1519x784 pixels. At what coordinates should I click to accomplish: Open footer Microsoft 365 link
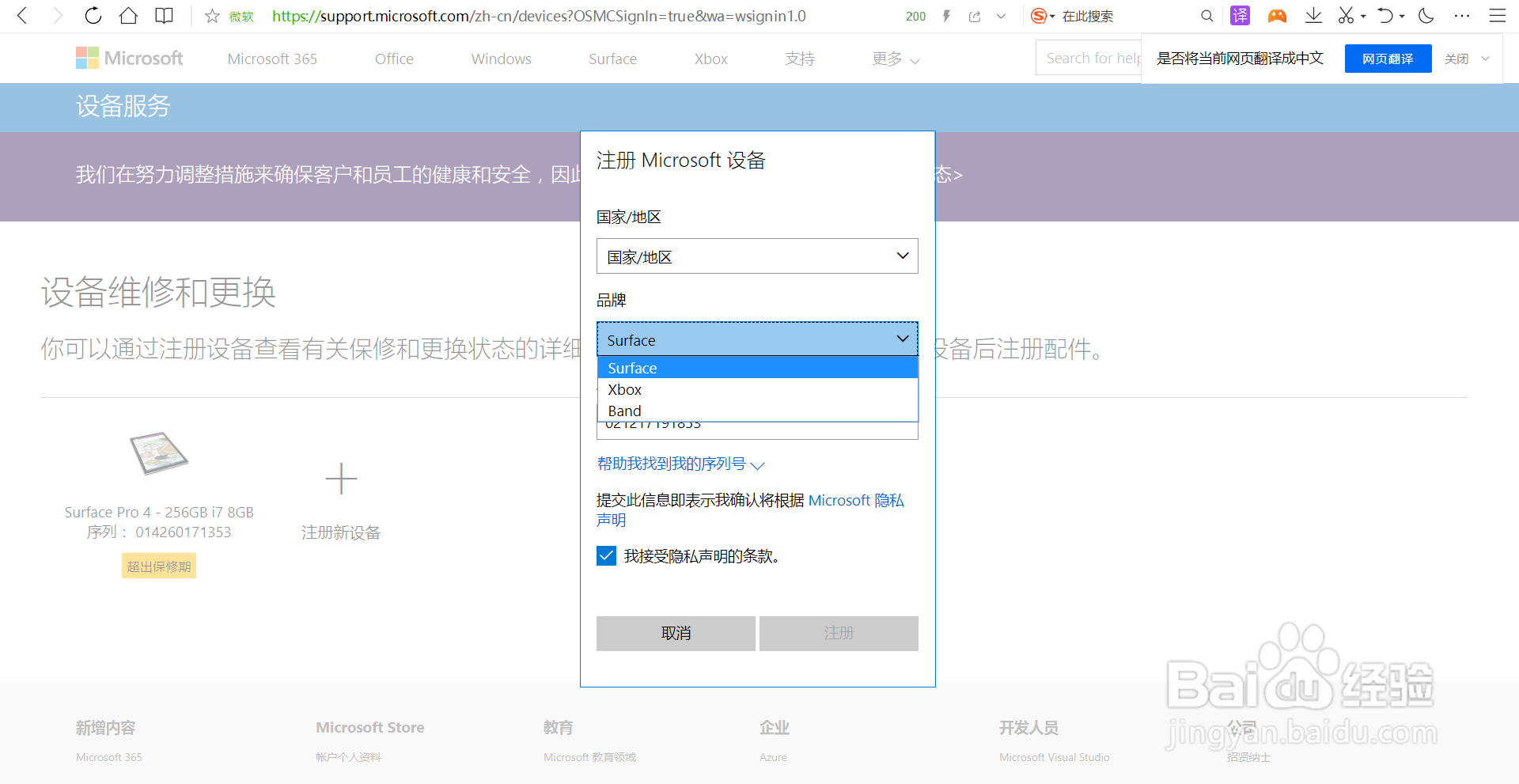[109, 757]
